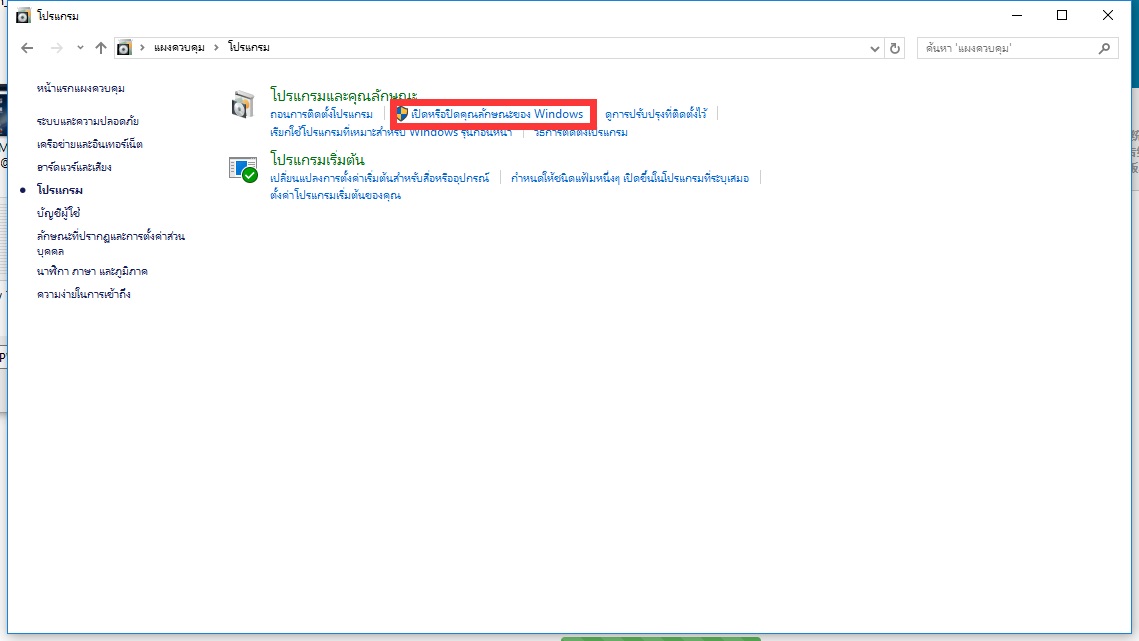1139x641 pixels.
Task: Go back using the back arrow
Action: coord(27,47)
